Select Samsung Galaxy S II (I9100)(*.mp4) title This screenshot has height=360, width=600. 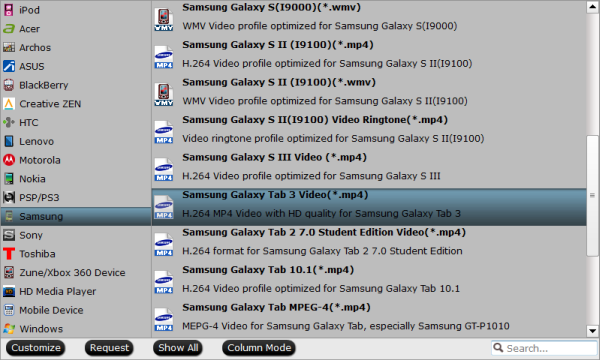pos(278,45)
